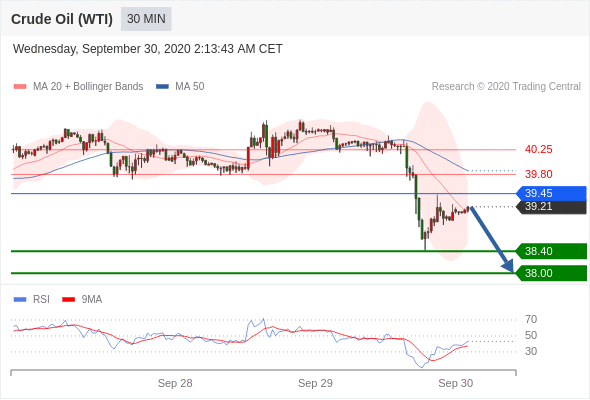Image resolution: width=590 pixels, height=400 pixels.
Task: Click the 'MA 50' legend label
Action: point(190,87)
